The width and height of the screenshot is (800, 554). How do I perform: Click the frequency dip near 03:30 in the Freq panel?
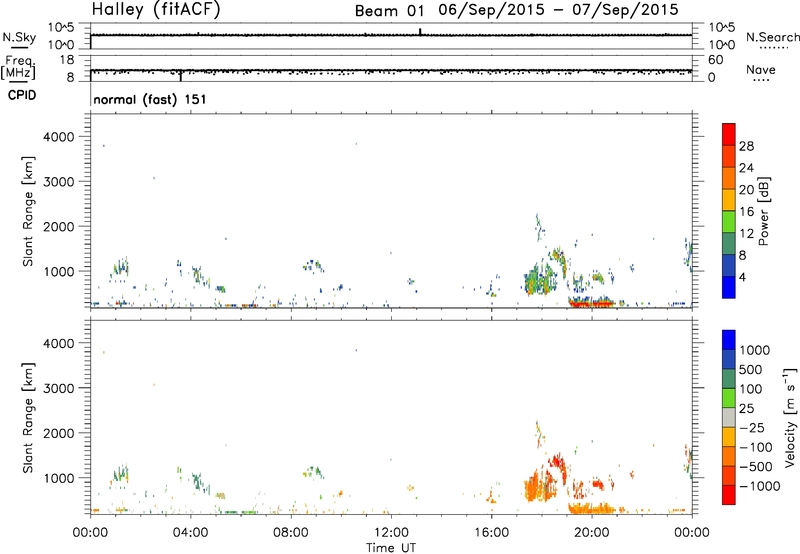click(x=180, y=76)
